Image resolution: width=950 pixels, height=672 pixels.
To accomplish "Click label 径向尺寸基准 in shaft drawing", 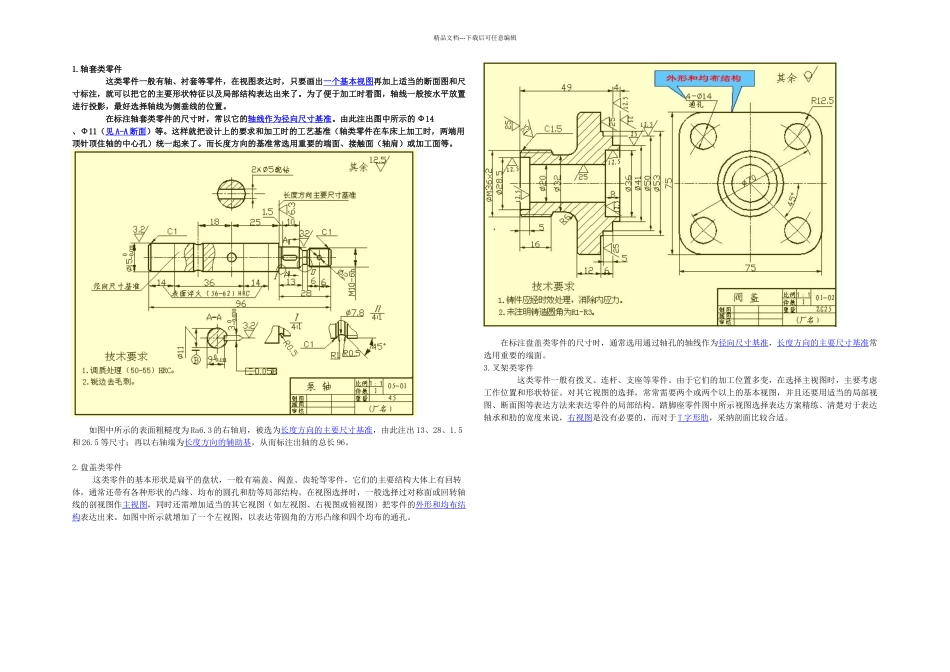I will pyautogui.click(x=116, y=285).
